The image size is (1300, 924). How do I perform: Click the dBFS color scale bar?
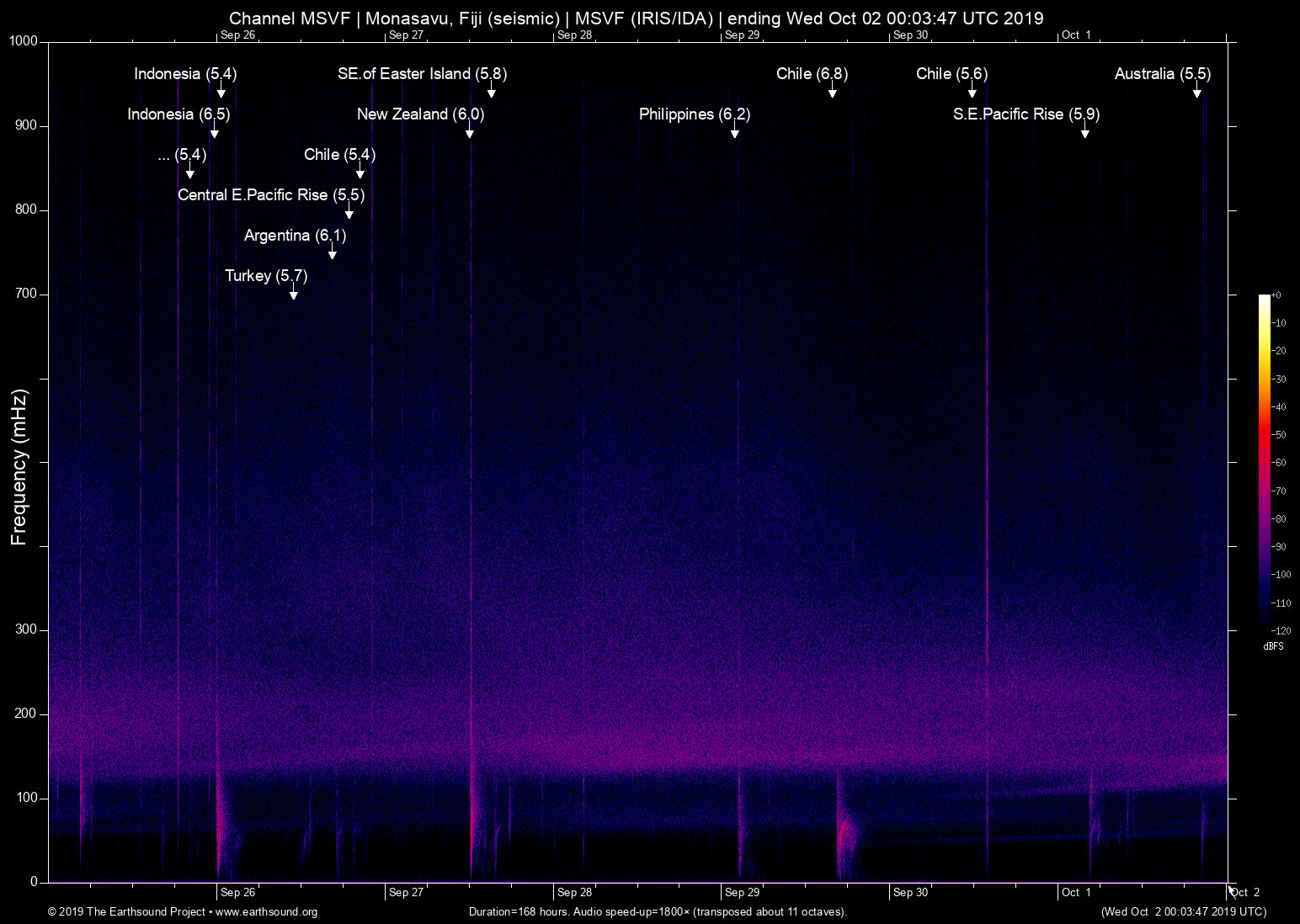(1264, 461)
